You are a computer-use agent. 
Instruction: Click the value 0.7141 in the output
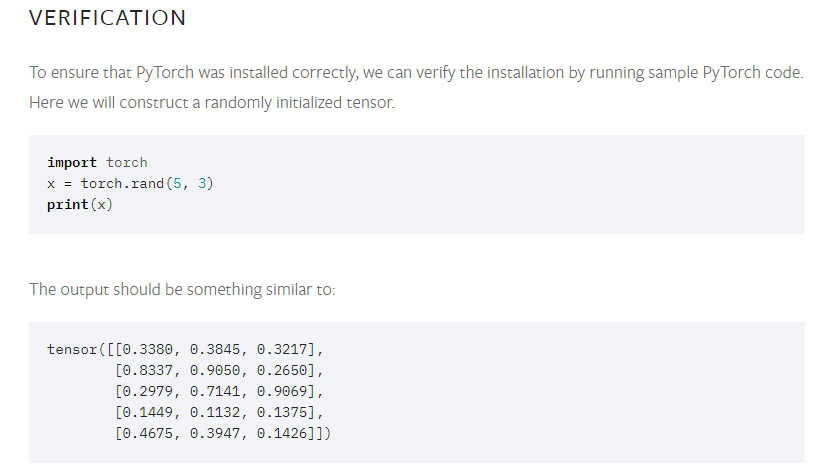click(x=215, y=391)
